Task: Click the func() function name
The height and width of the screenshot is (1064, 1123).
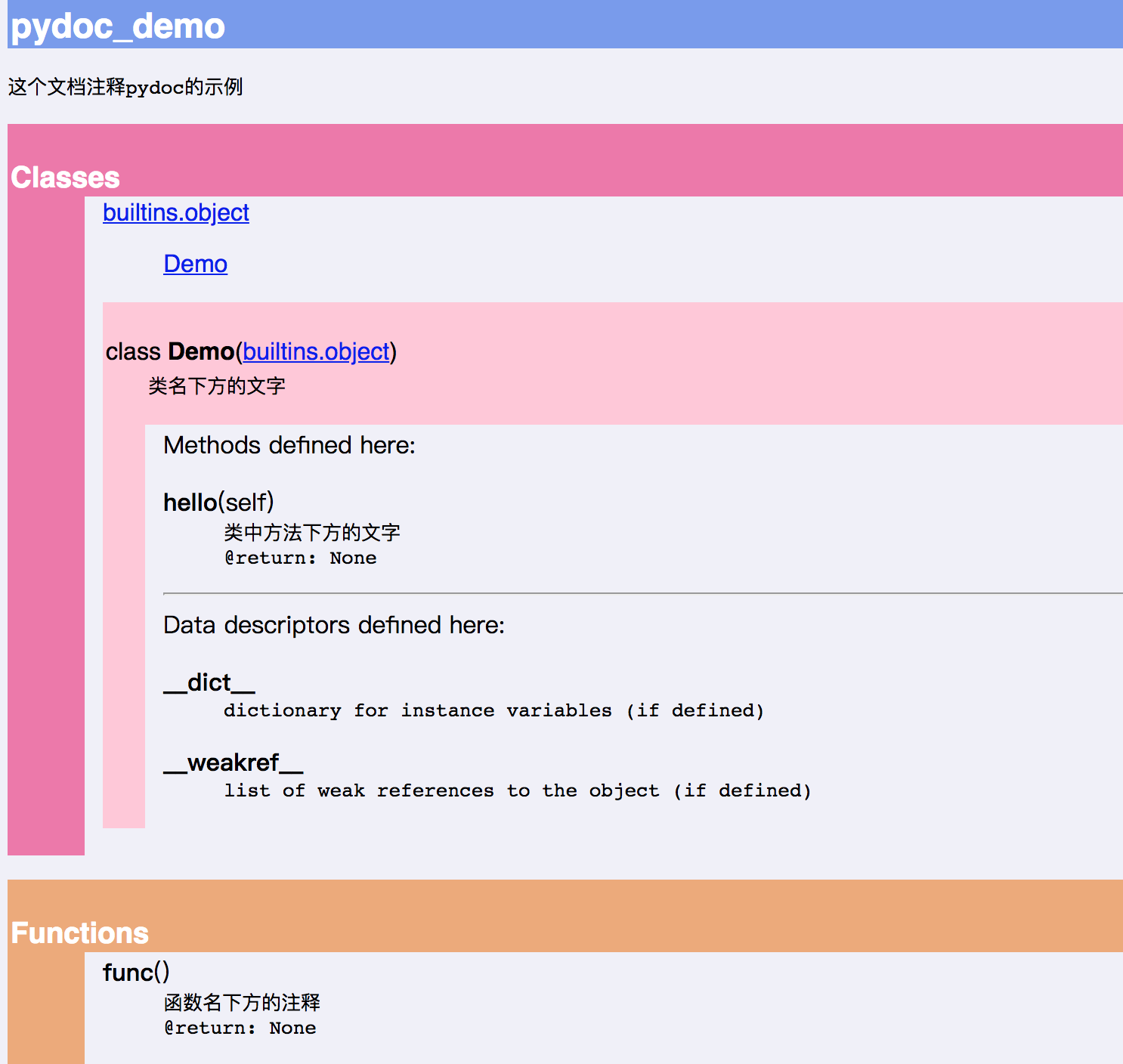Action: pyautogui.click(x=136, y=973)
